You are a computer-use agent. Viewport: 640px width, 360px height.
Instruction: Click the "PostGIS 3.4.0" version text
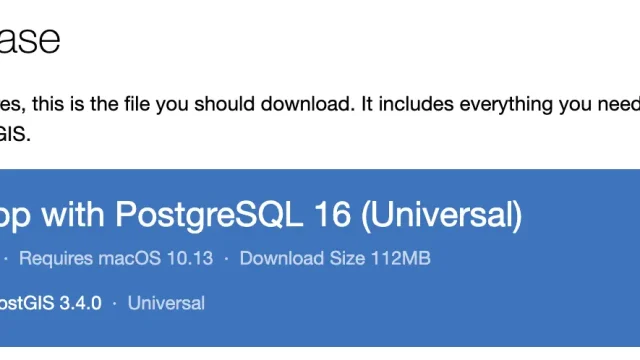pos(51,303)
